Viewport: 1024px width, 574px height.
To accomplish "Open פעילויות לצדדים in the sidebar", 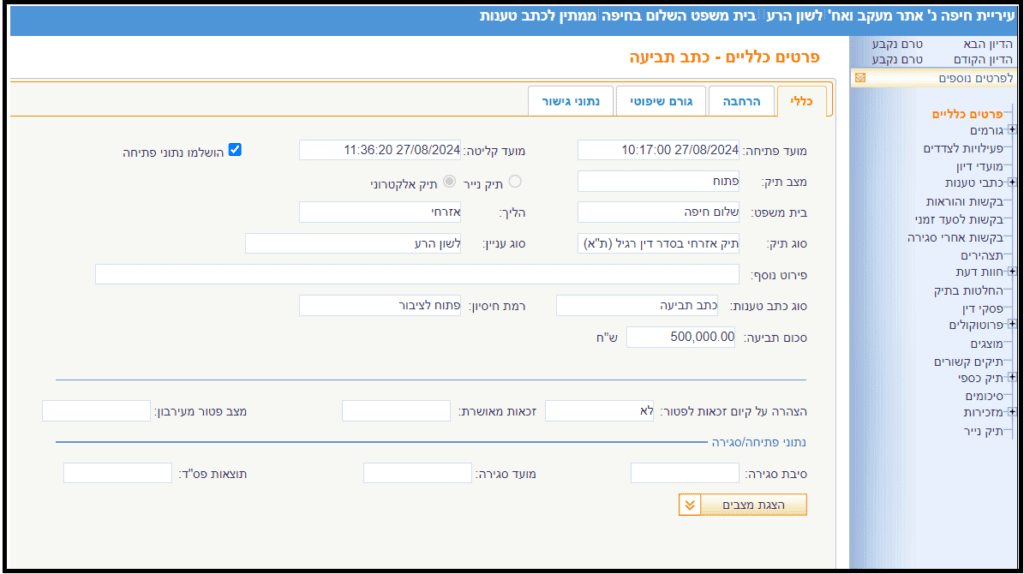I will [x=963, y=149].
